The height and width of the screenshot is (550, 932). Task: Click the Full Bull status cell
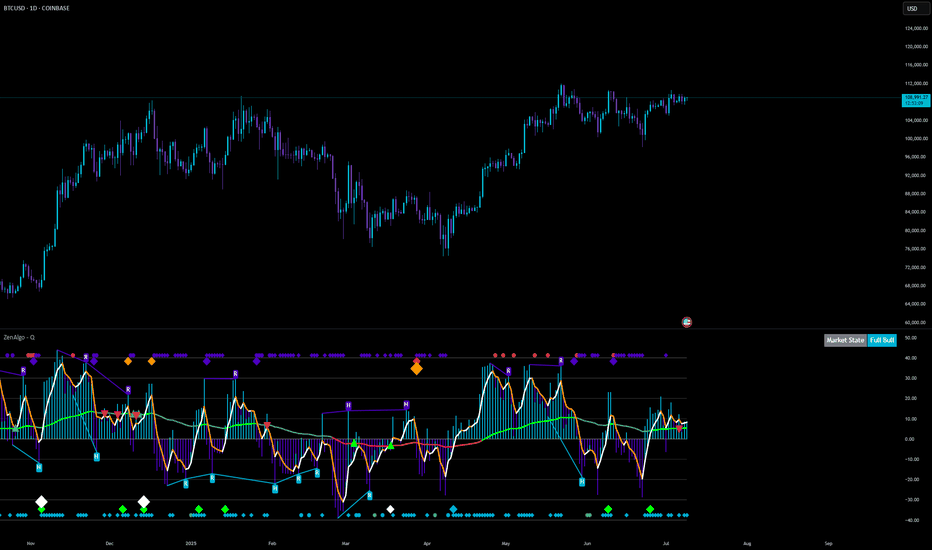(882, 340)
